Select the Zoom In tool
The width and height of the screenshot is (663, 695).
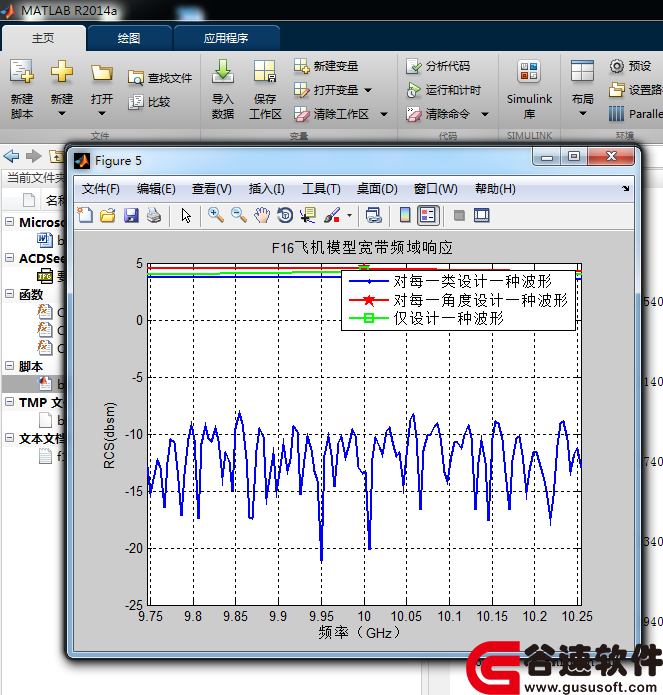216,215
